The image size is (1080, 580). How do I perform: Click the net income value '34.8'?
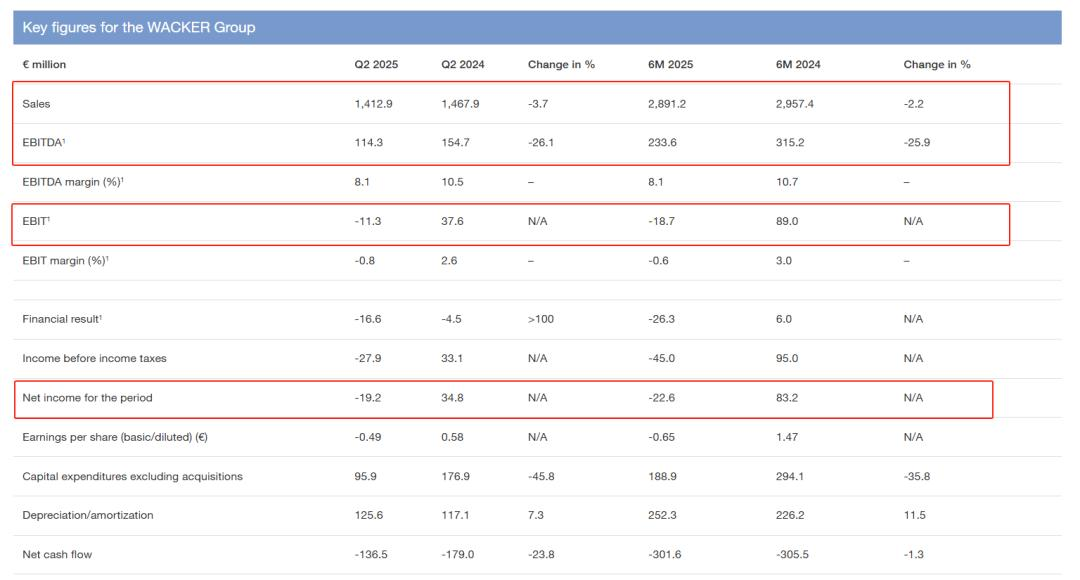click(452, 397)
